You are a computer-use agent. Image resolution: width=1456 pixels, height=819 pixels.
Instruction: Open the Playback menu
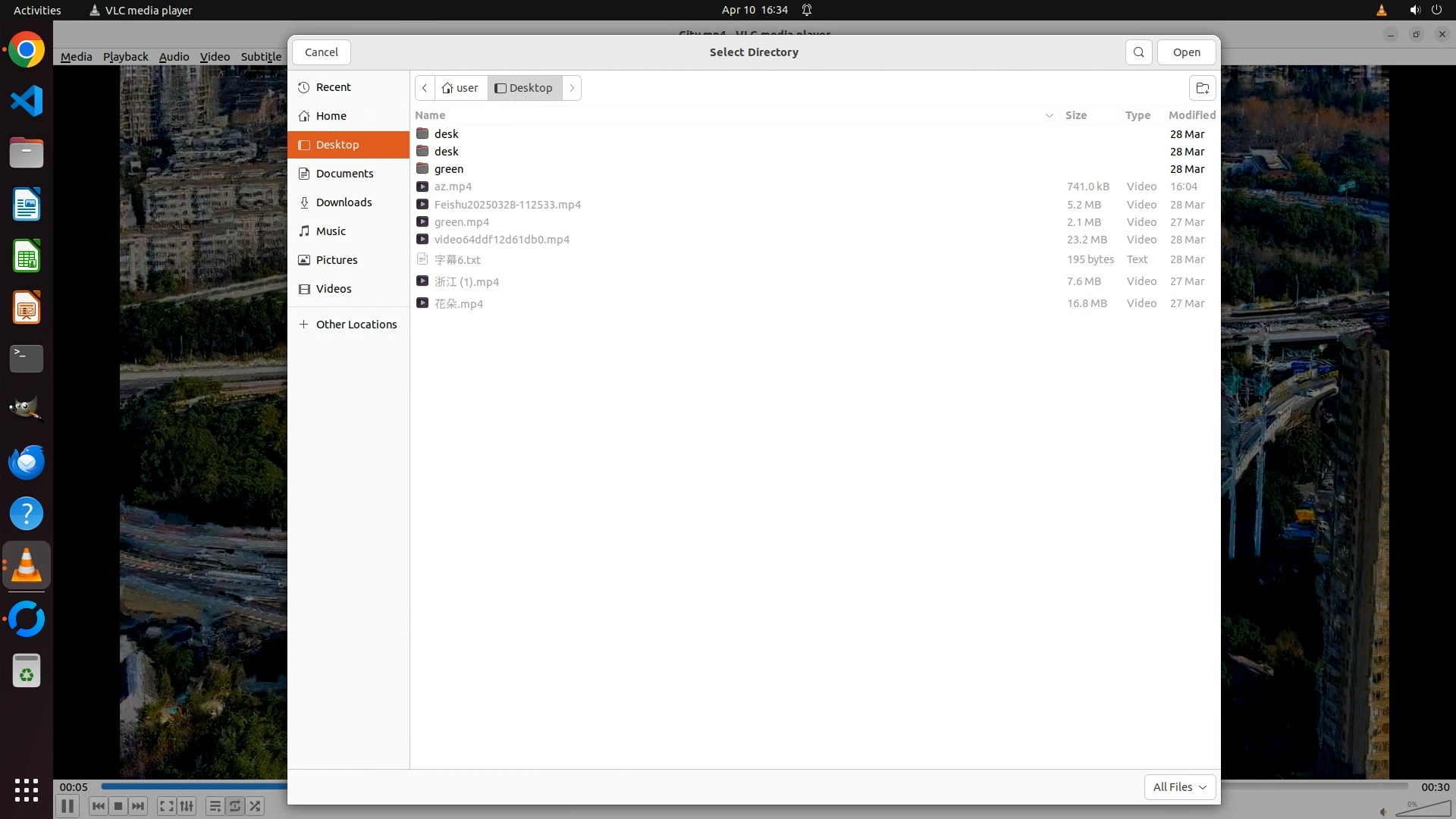point(125,57)
